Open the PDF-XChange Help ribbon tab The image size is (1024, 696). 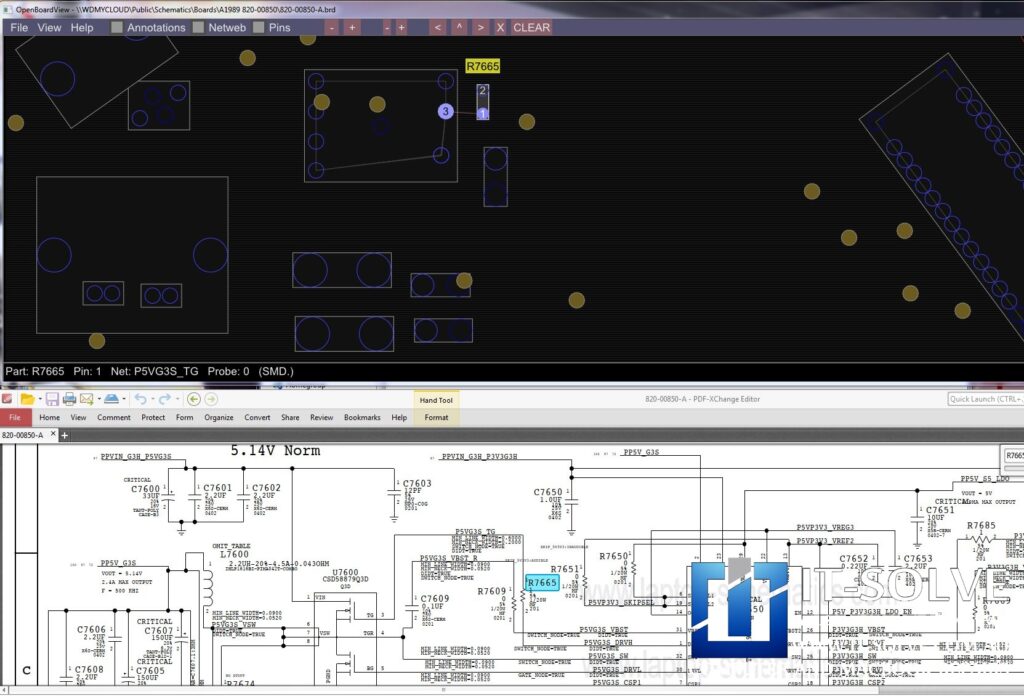[x=399, y=417]
